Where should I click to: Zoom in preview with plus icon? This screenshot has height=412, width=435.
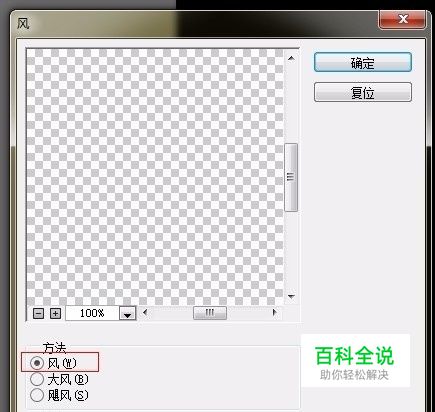click(x=55, y=313)
